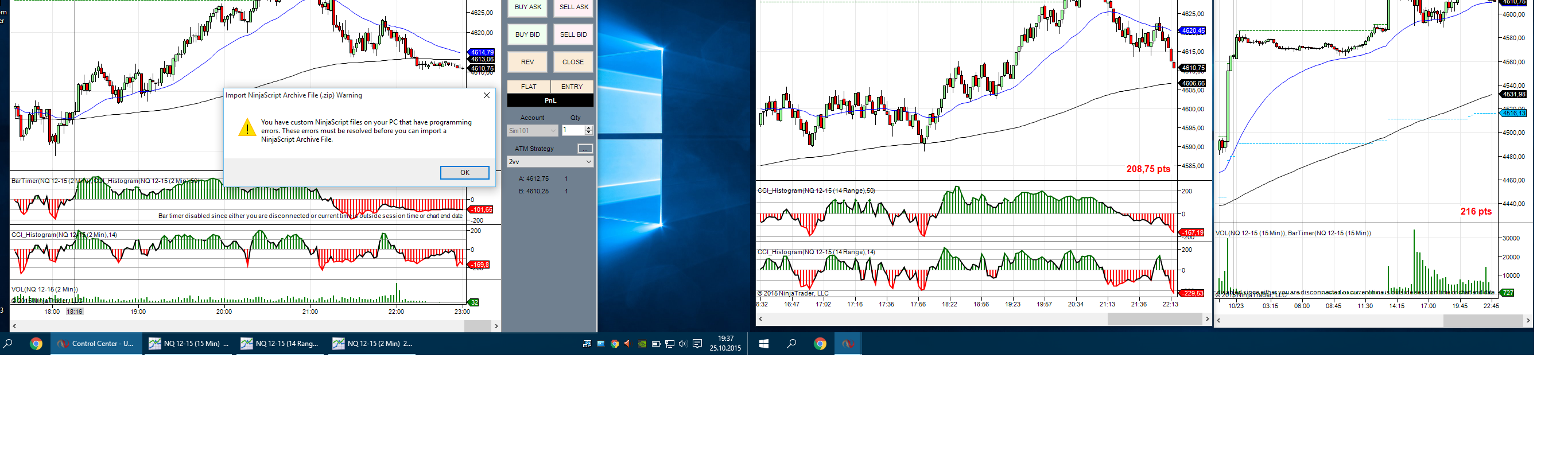The image size is (1568, 451).
Task: Click OK in the import warning dialog
Action: tap(464, 173)
